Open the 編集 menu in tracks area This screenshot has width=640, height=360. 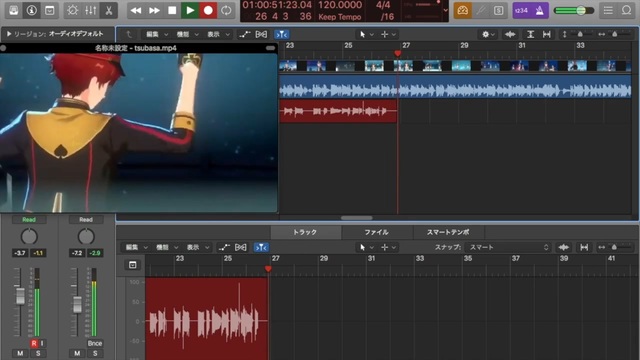click(x=157, y=35)
